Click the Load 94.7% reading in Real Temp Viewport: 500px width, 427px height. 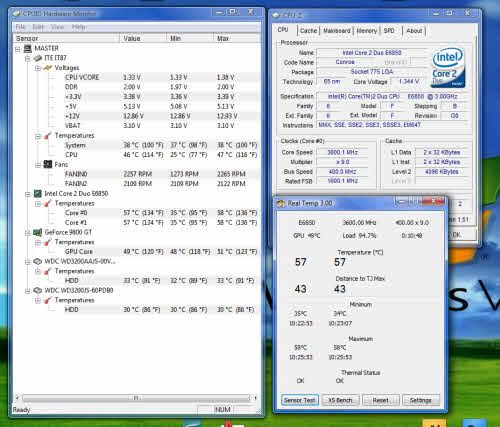pyautogui.click(x=359, y=236)
